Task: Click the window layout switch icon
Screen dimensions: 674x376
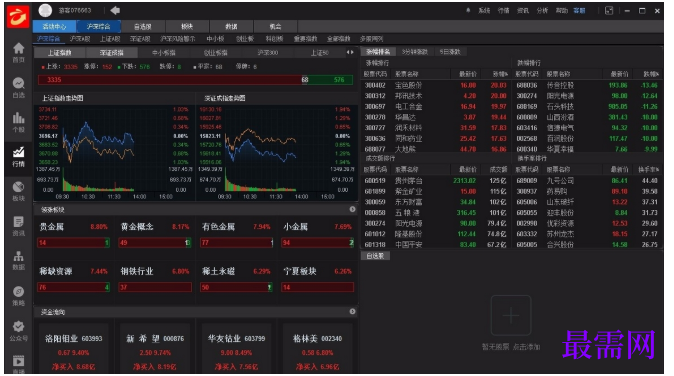Action: [x=609, y=11]
